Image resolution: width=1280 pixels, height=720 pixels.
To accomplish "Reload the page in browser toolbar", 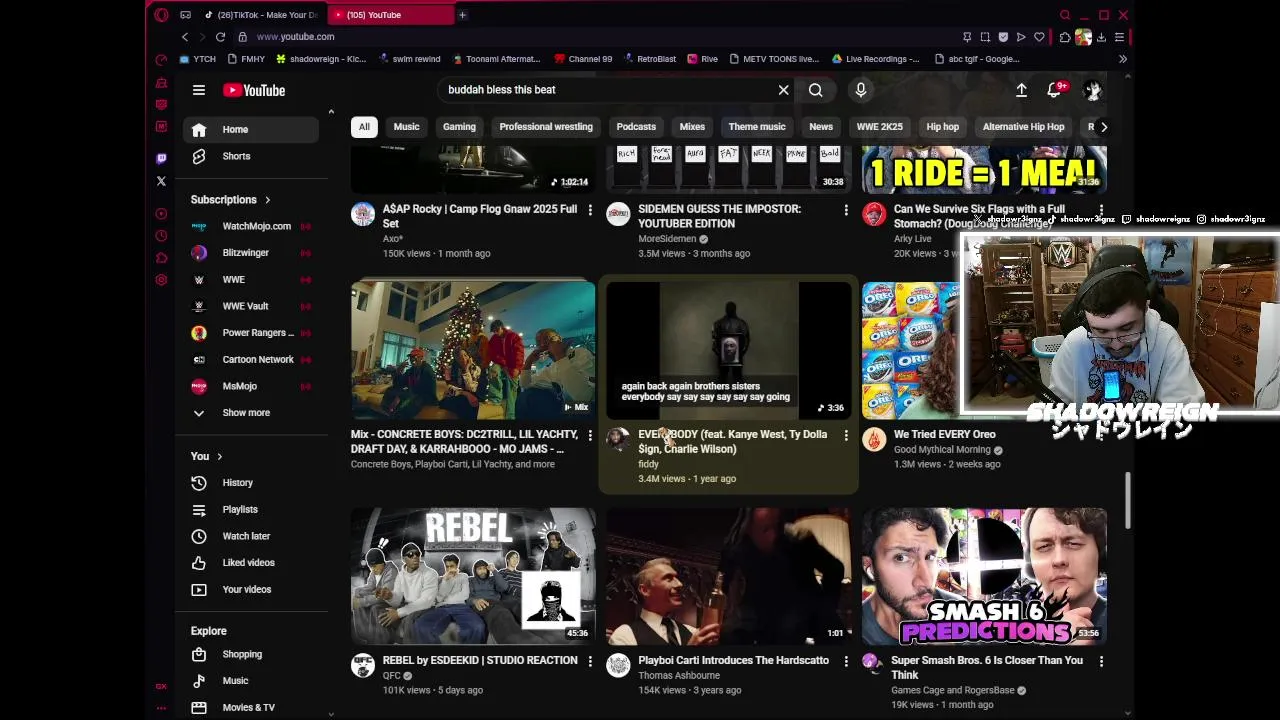I will 220,37.
